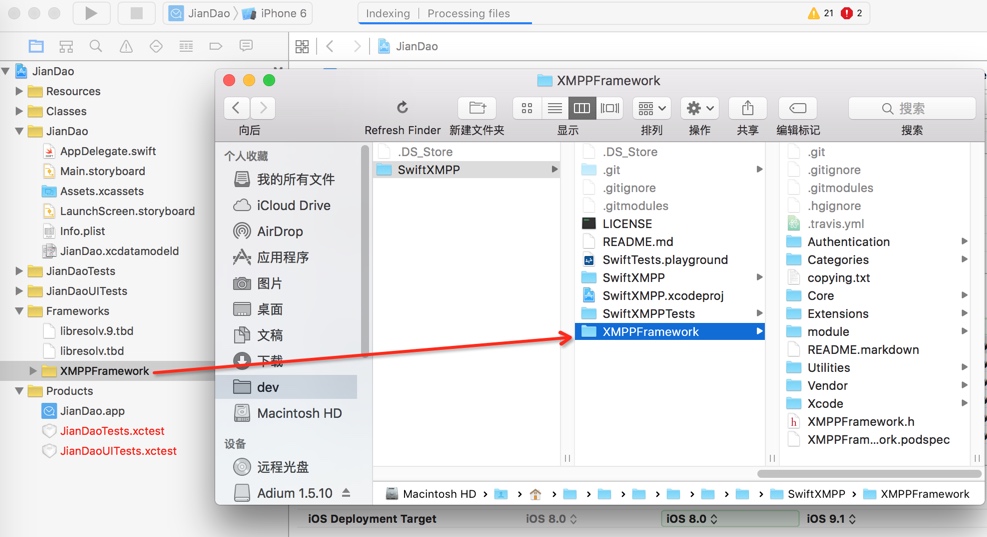Select AppDelegate.swift in the navigator

click(x=108, y=151)
